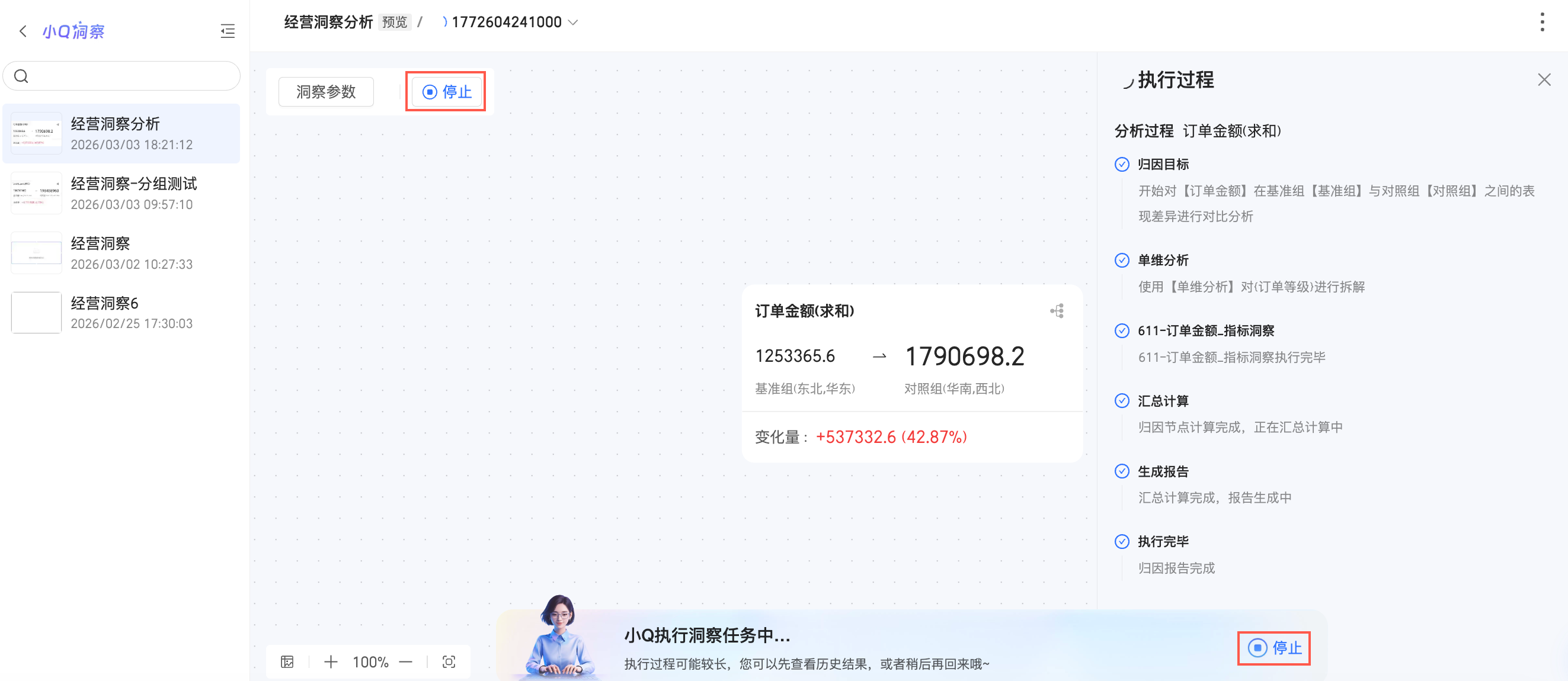Expand the 1772604241000 version dropdown
Viewport: 1568px width, 681px height.
(x=573, y=23)
